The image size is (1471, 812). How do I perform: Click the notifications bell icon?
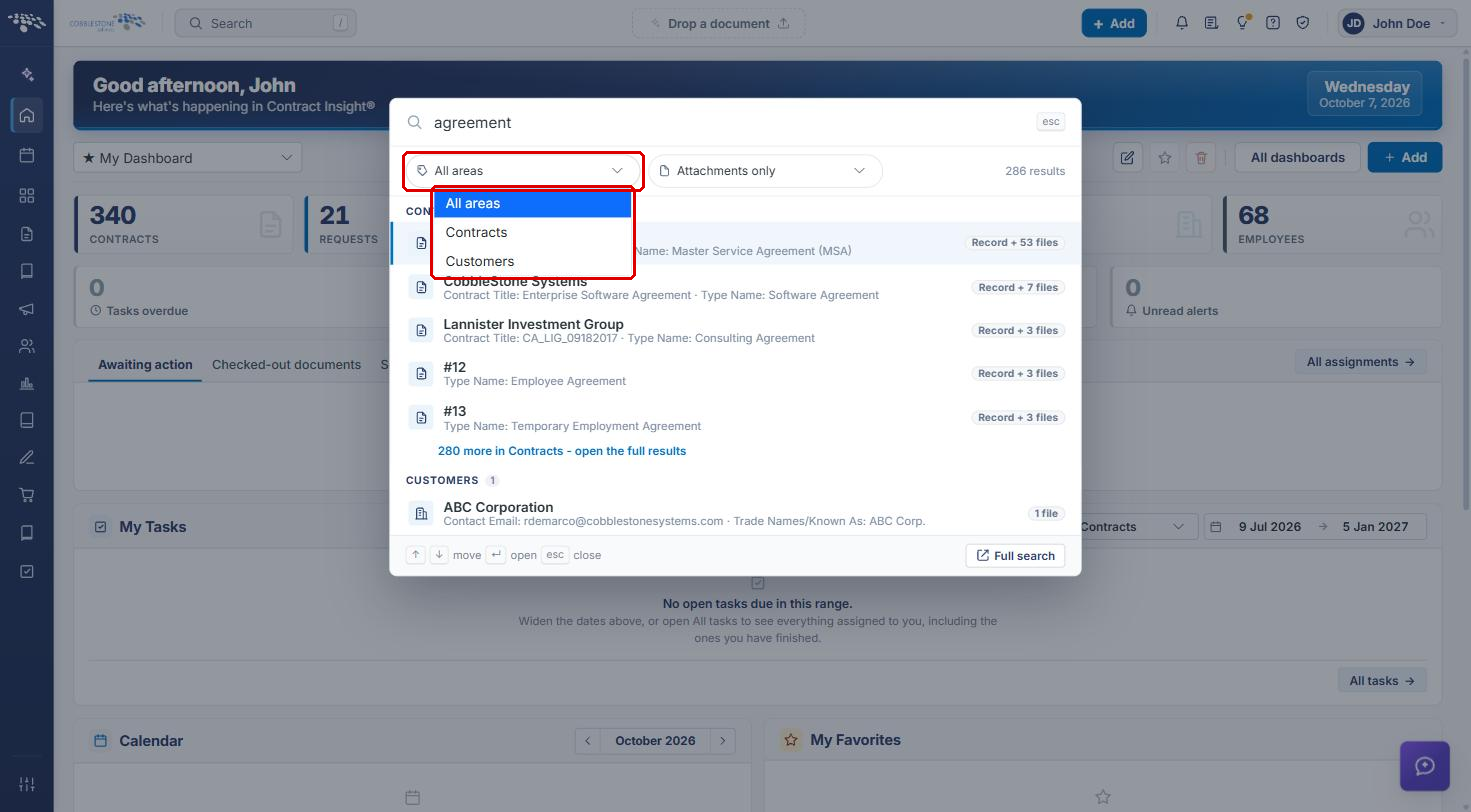[1182, 23]
